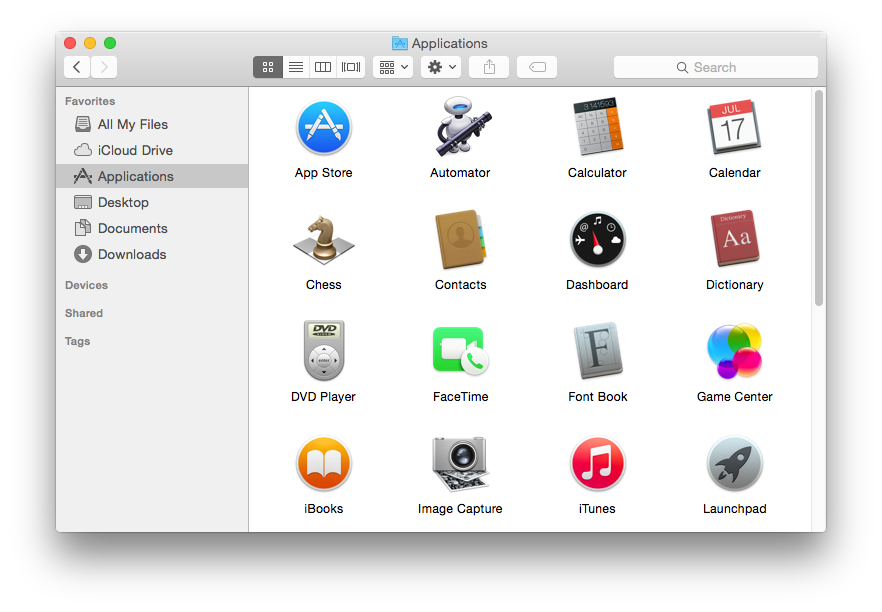Select the Dictionary app
The width and height of the screenshot is (882, 612).
[734, 239]
